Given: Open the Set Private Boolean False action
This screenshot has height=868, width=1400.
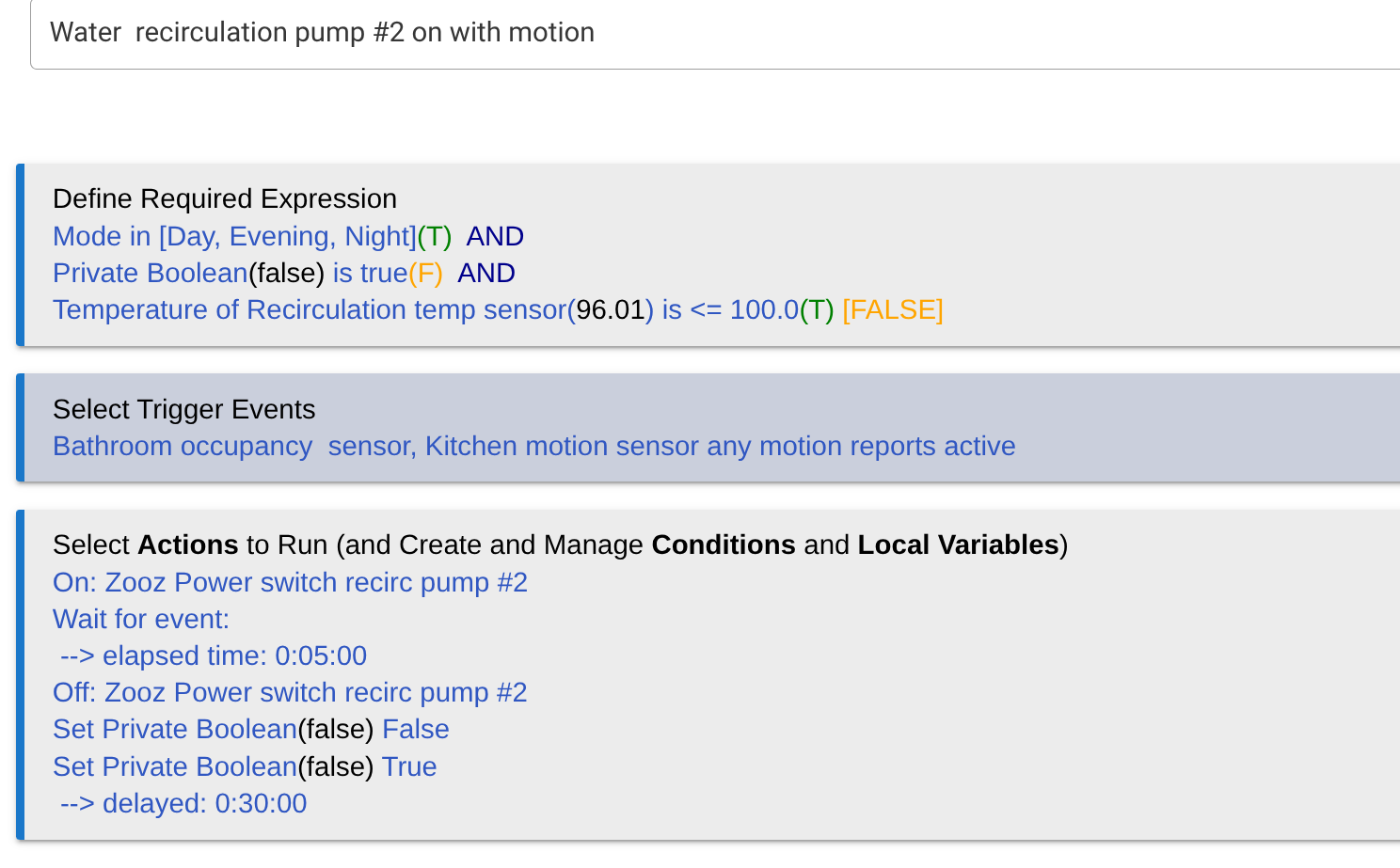Looking at the screenshot, I should [250, 729].
